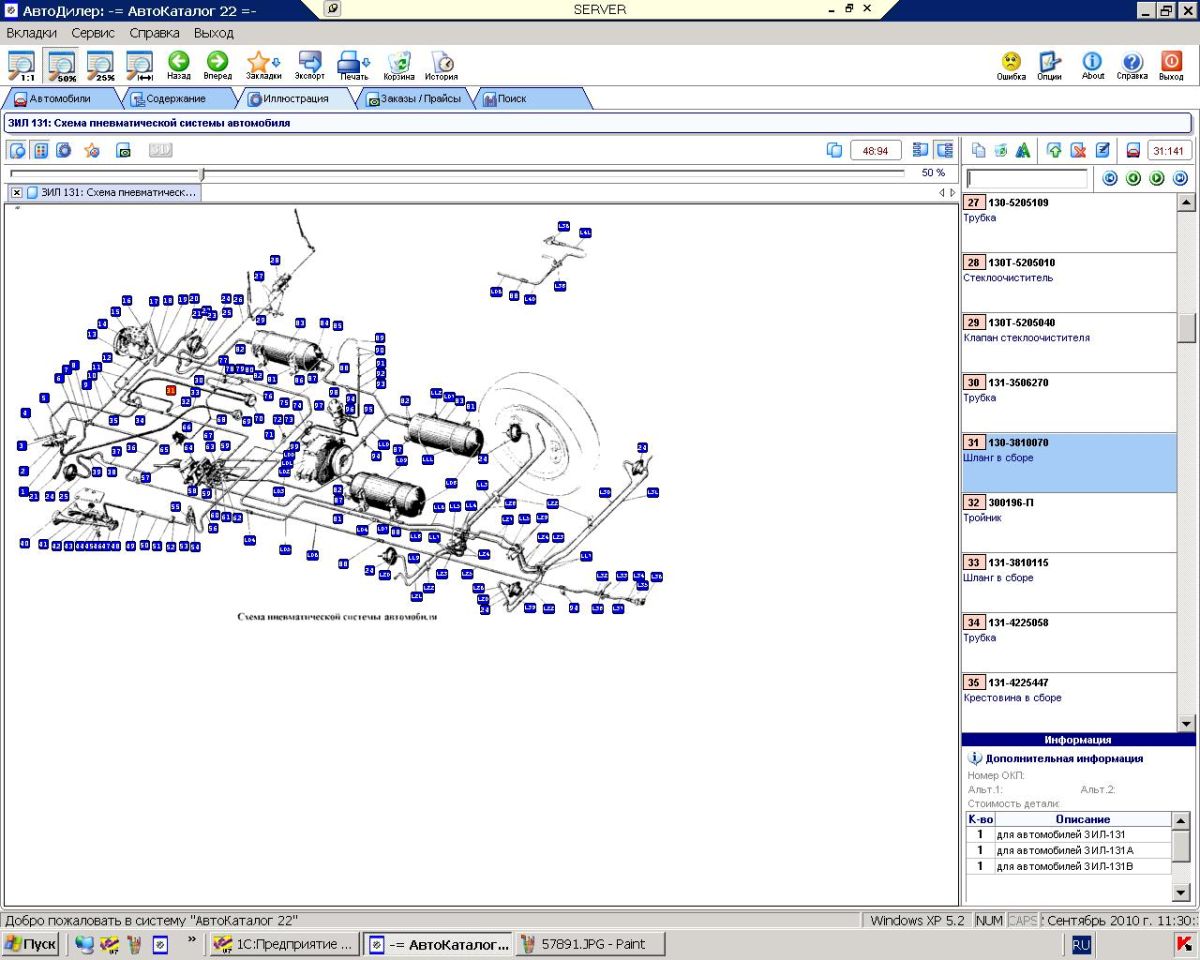The width and height of the screenshot is (1200, 960).
Task: Open the Корзина basket
Action: 399,66
